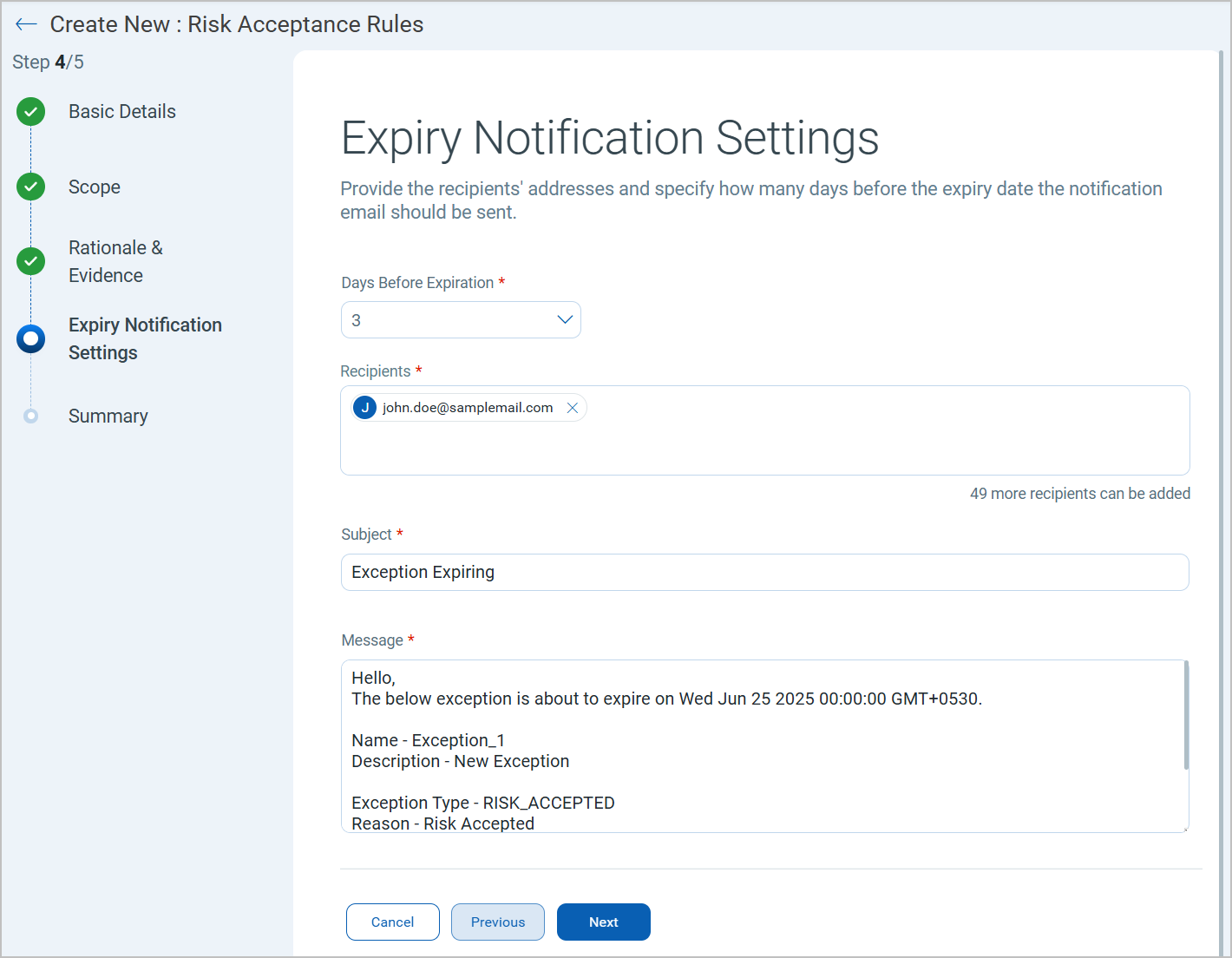Screen dimensions: 1232x958
Task: Select the Basic Details step
Action: [x=121, y=111]
